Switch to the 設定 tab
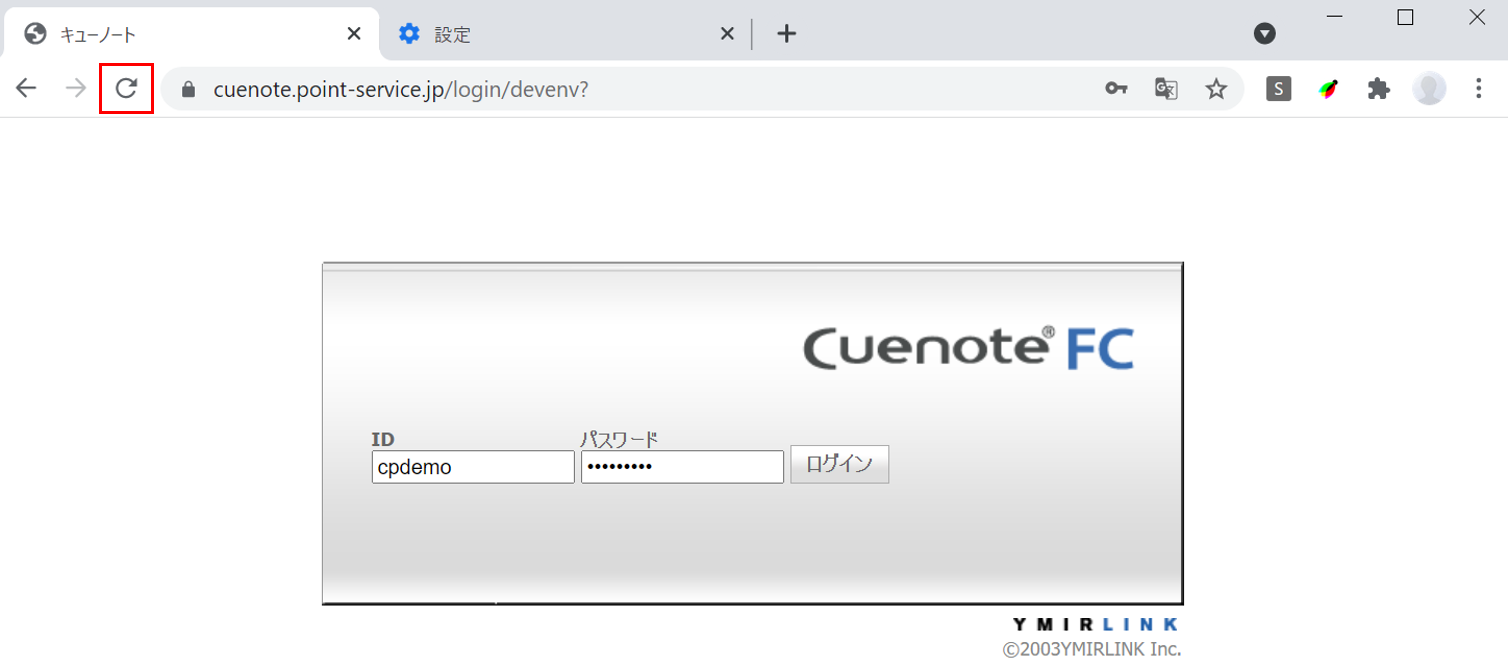Viewport: 1508px width, 666px height. [450, 33]
